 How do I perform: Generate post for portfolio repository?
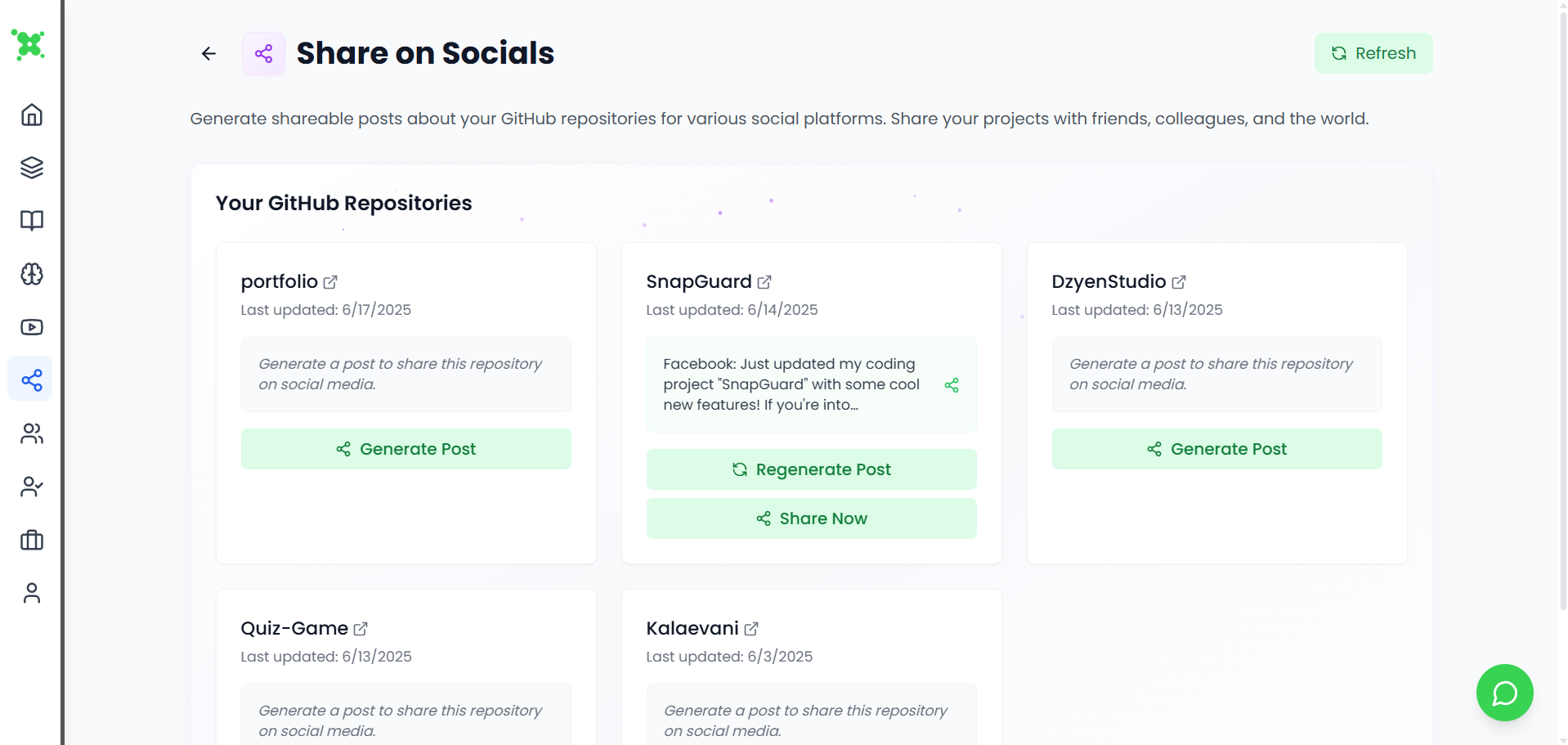[x=405, y=449]
